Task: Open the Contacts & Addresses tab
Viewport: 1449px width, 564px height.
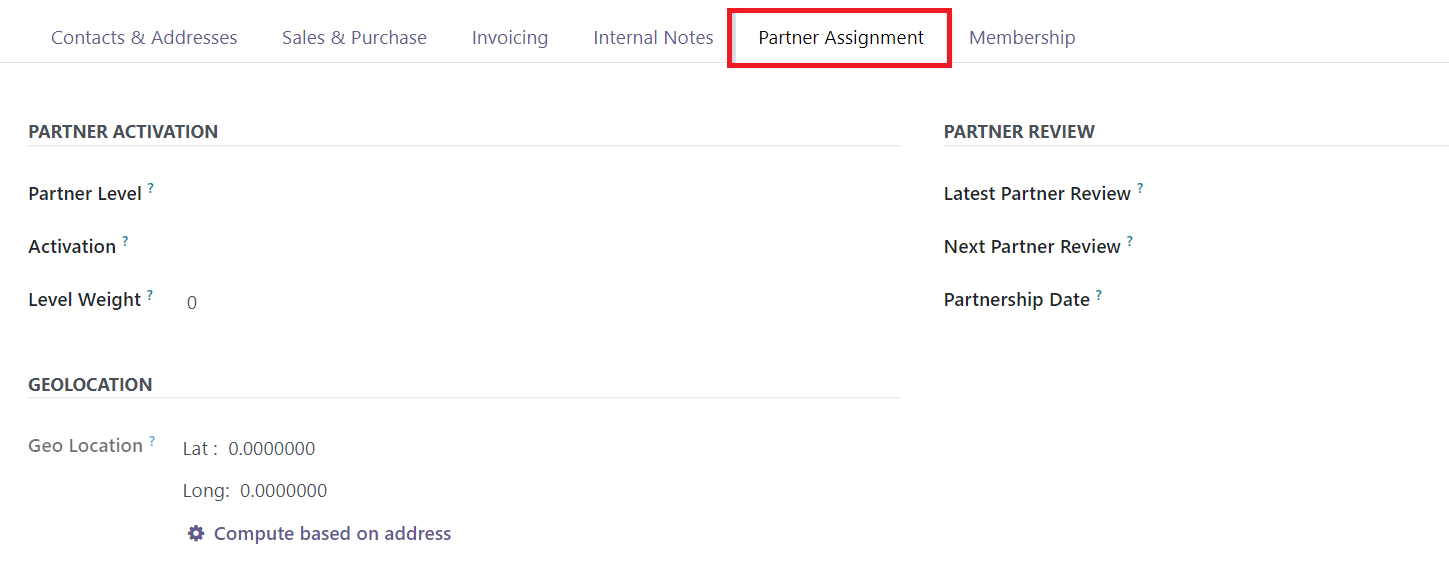Action: tap(144, 38)
